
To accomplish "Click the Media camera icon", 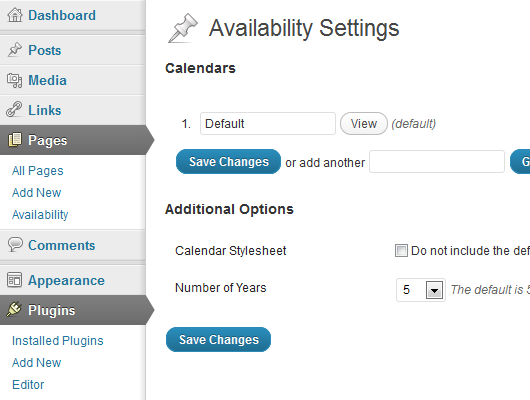I will pos(15,80).
